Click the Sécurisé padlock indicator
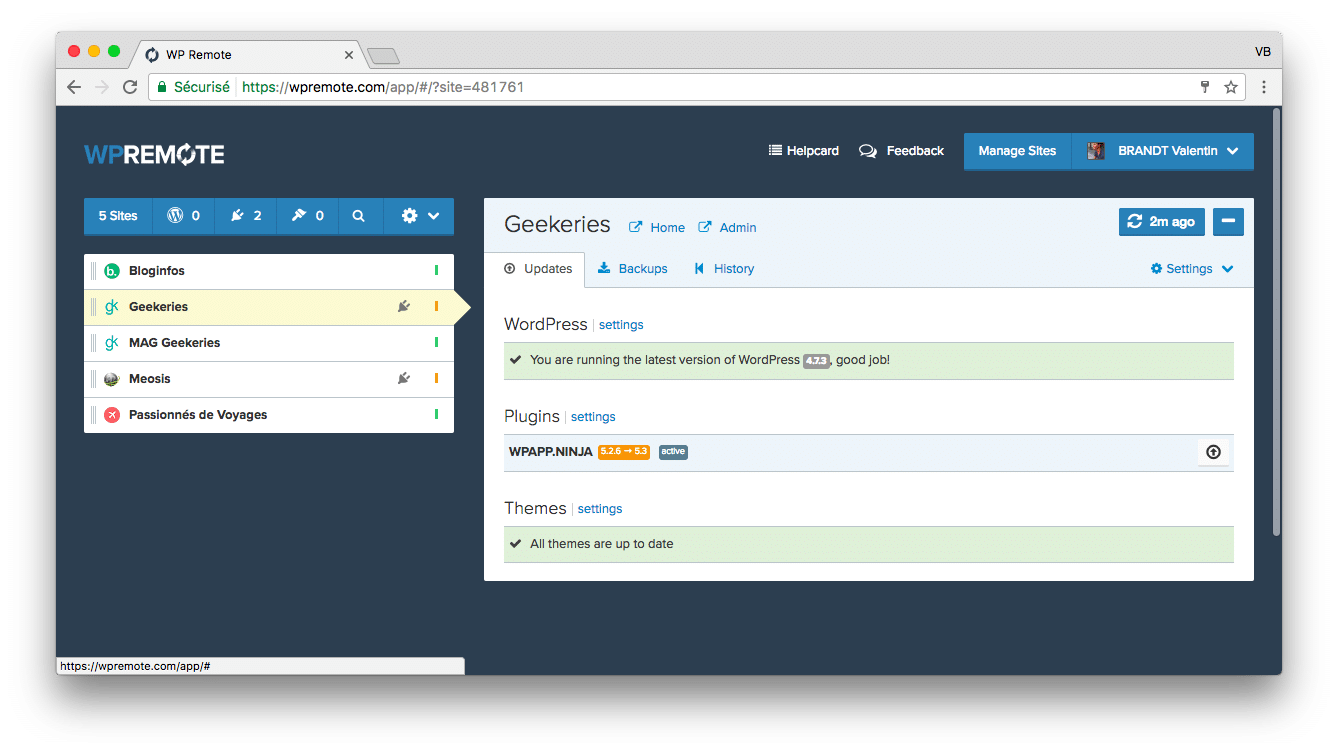This screenshot has height=755, width=1338. pos(193,87)
